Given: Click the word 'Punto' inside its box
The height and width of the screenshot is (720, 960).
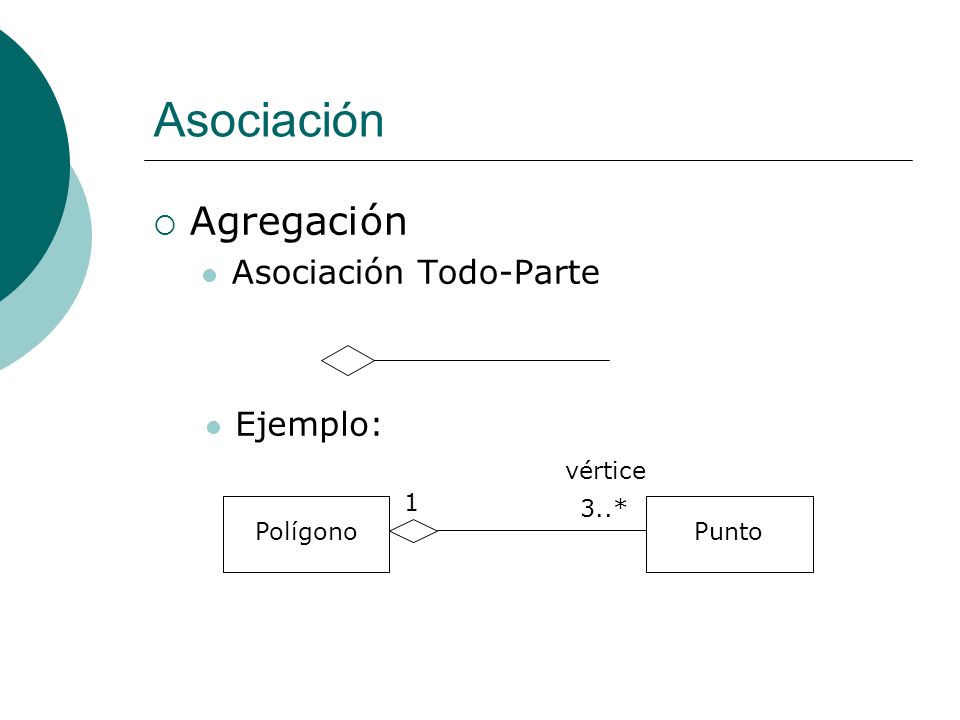Looking at the screenshot, I should click(x=728, y=531).
